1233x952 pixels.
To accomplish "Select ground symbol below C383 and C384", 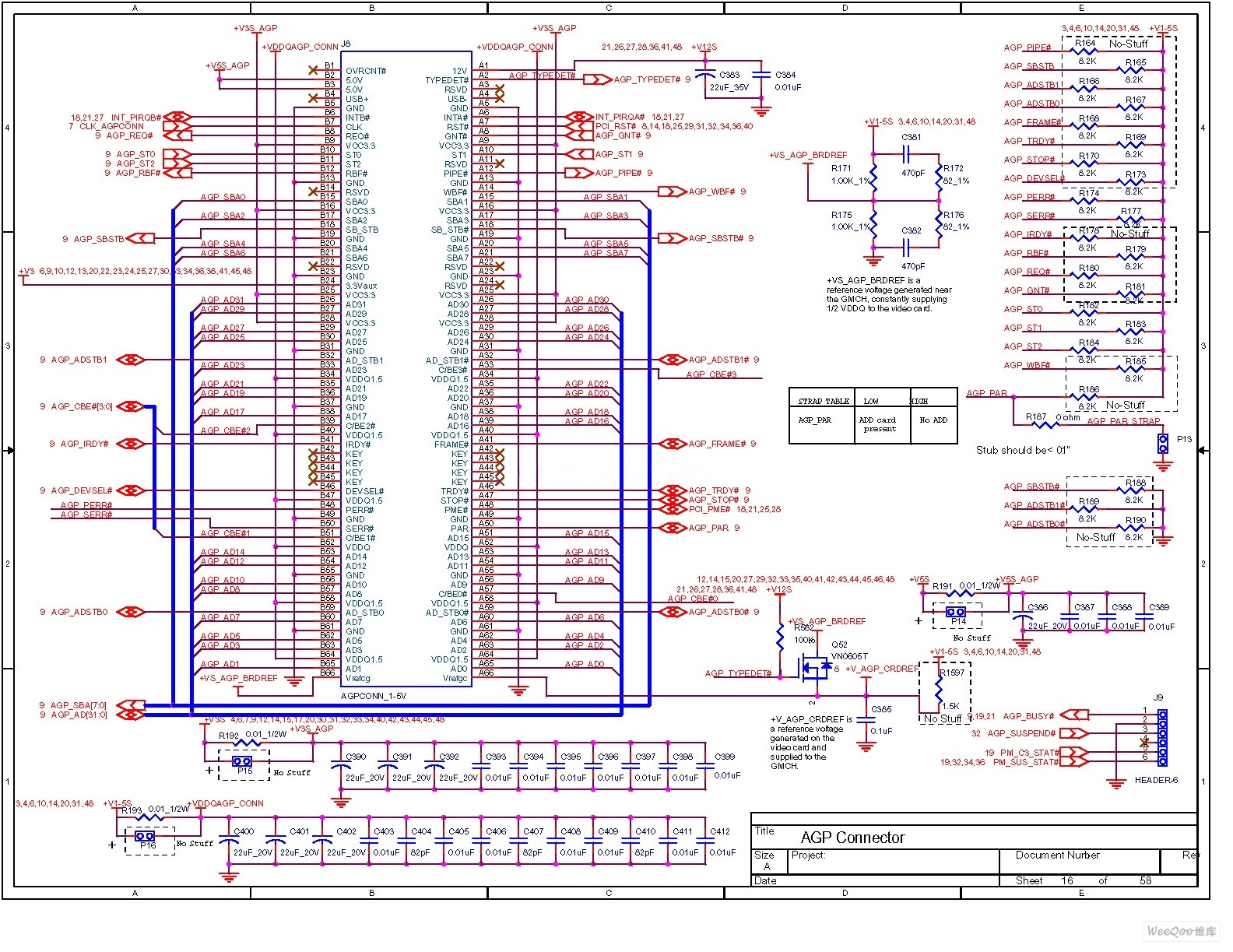I will coord(762,111).
